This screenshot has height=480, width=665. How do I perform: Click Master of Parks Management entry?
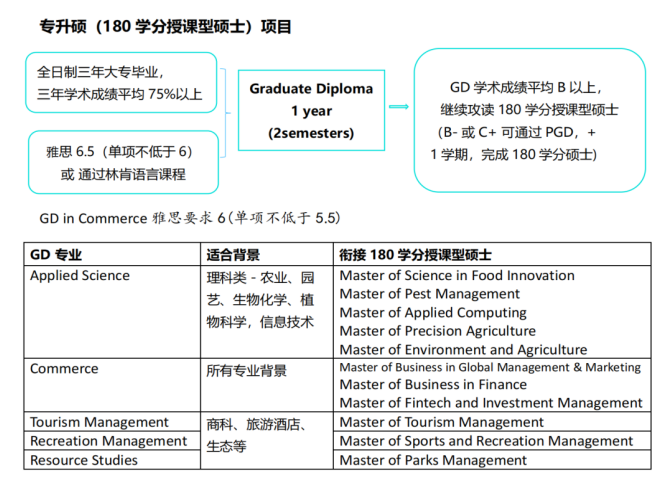click(x=433, y=460)
